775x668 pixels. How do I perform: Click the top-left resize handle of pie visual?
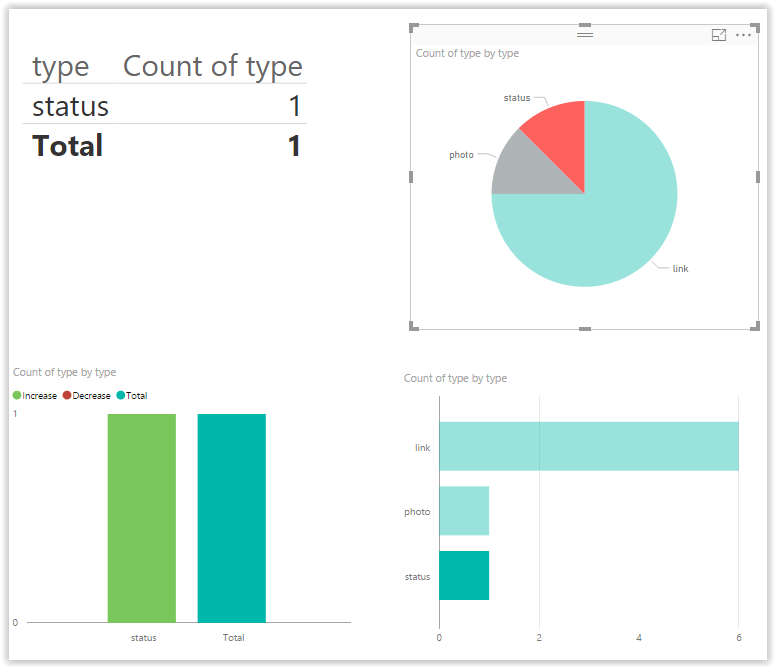413,28
